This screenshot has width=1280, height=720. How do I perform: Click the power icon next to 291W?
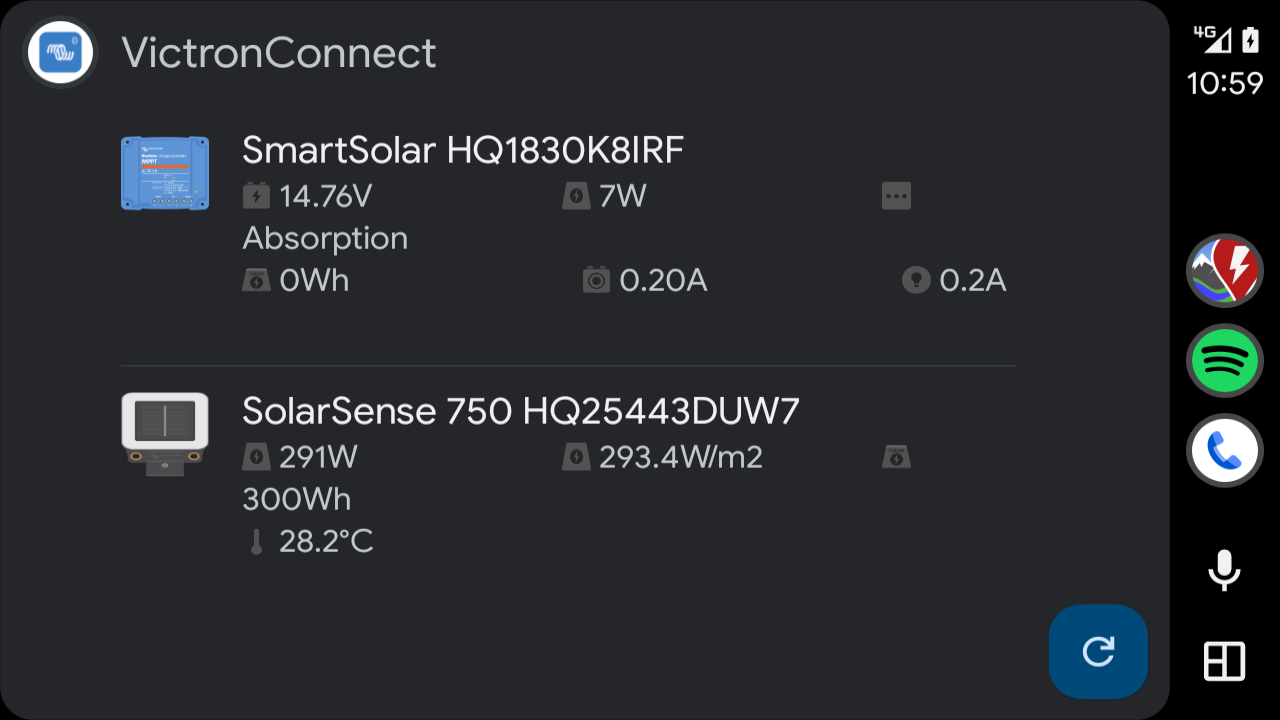coord(257,456)
